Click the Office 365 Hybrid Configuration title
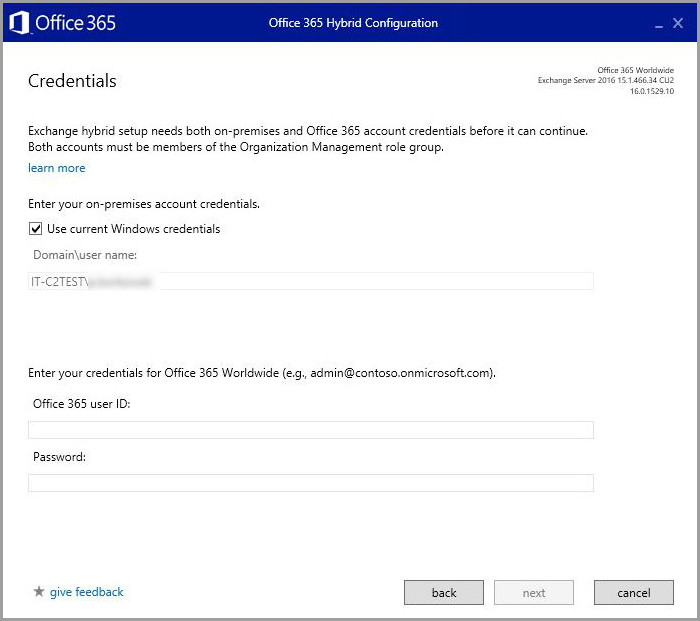Image resolution: width=700 pixels, height=621 pixels. (353, 23)
